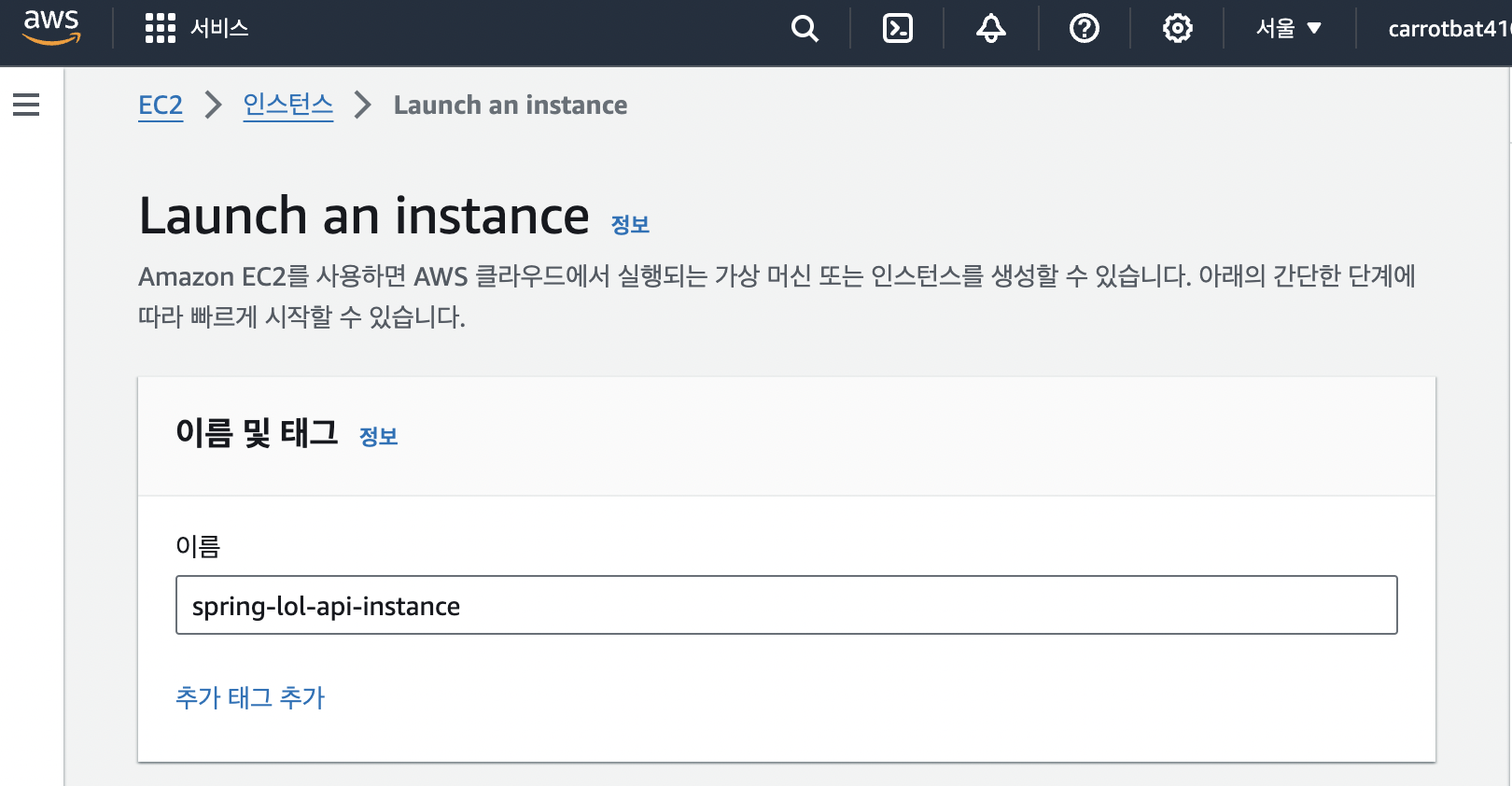
Task: Click the AWS logo home icon
Action: (x=51, y=27)
